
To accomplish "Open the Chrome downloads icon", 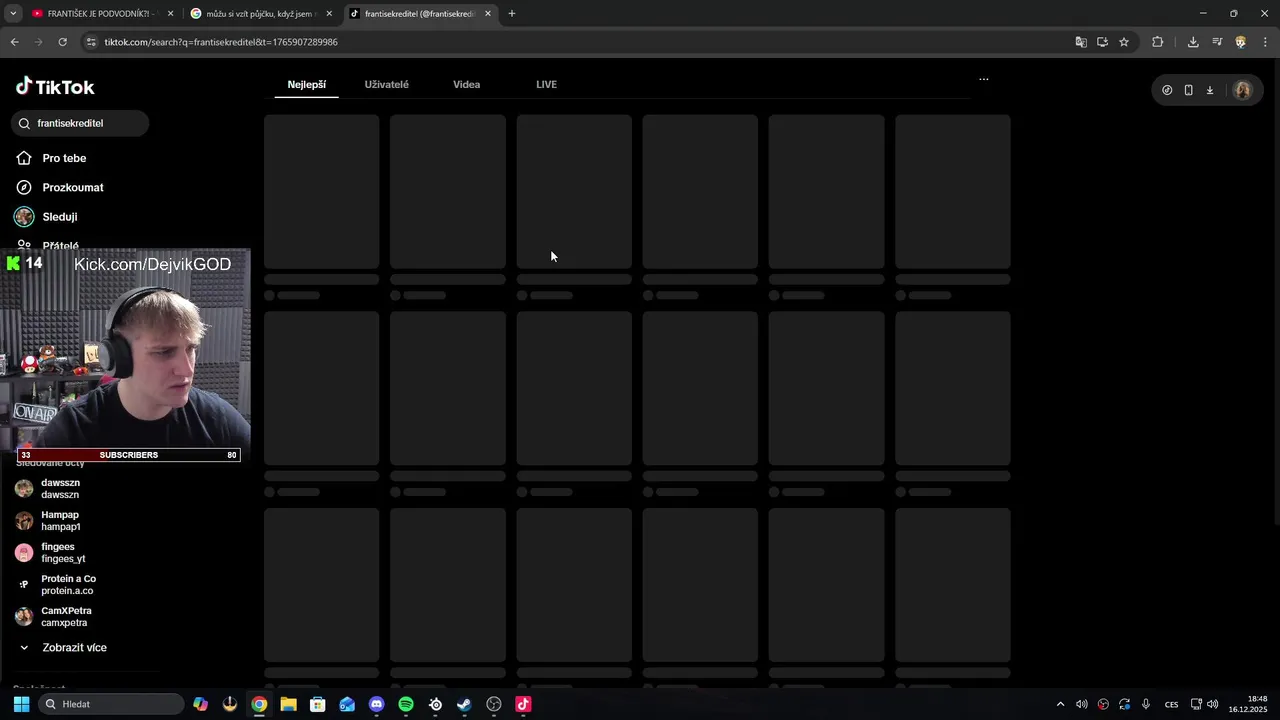I will pyautogui.click(x=1193, y=42).
